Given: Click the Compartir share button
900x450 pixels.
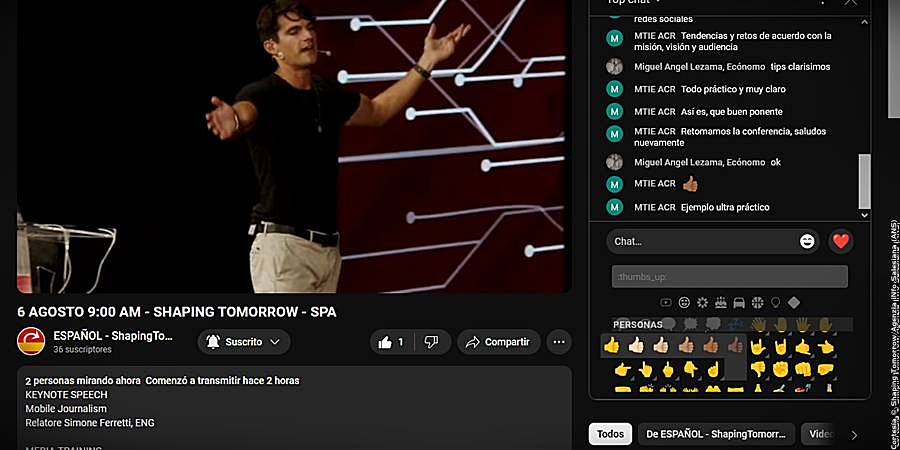Looking at the screenshot, I should coord(499,342).
